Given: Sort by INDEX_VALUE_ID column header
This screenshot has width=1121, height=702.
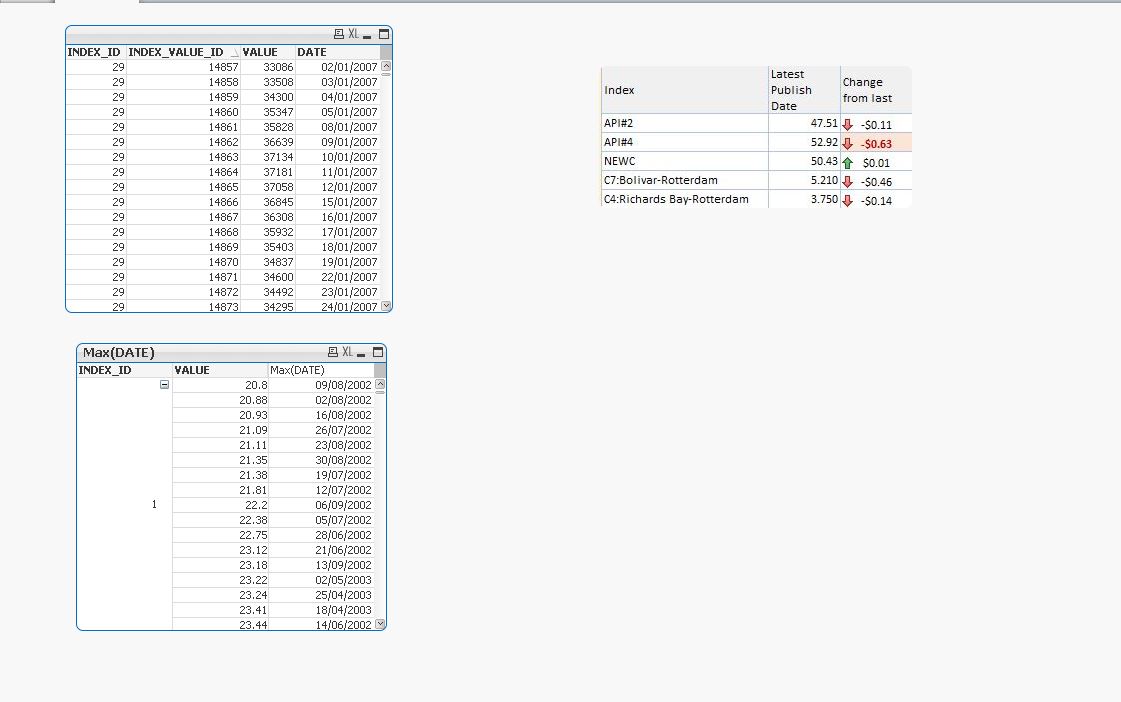Looking at the screenshot, I should (x=176, y=52).
